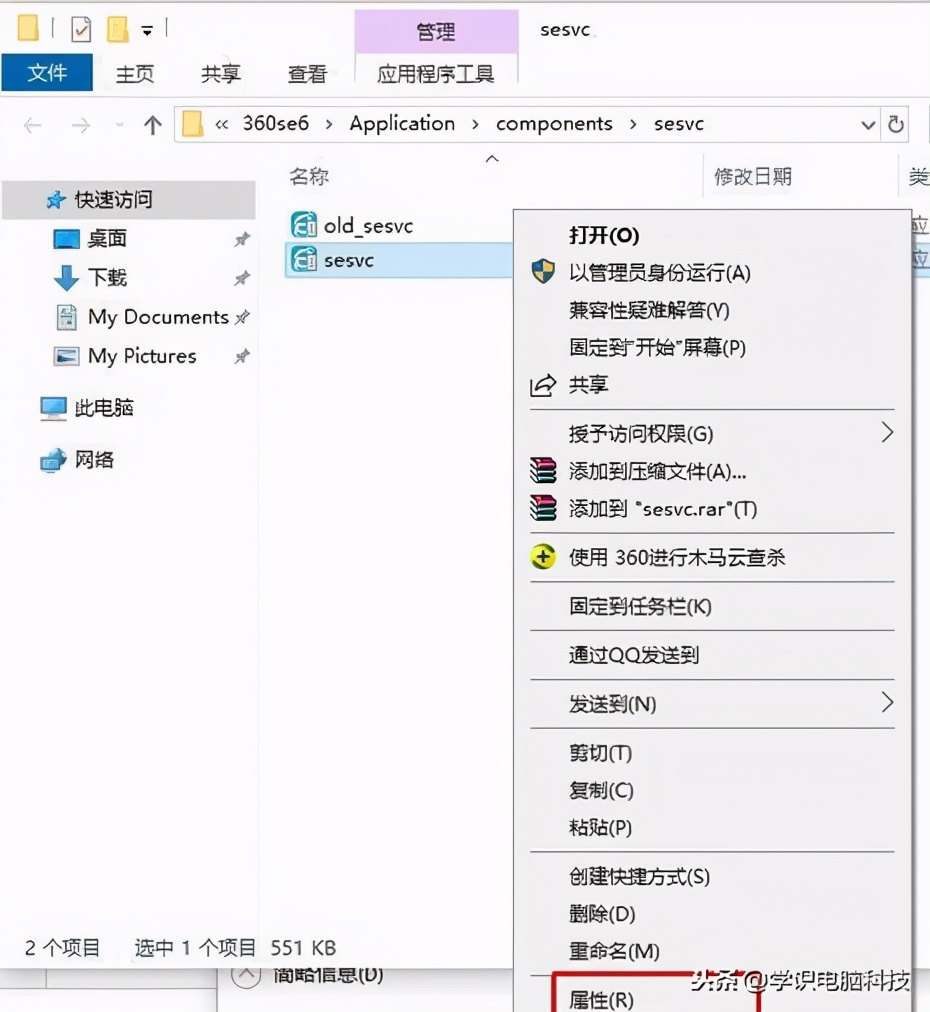This screenshot has width=930, height=1012.
Task: Go forward with the forward arrow
Action: point(81,125)
